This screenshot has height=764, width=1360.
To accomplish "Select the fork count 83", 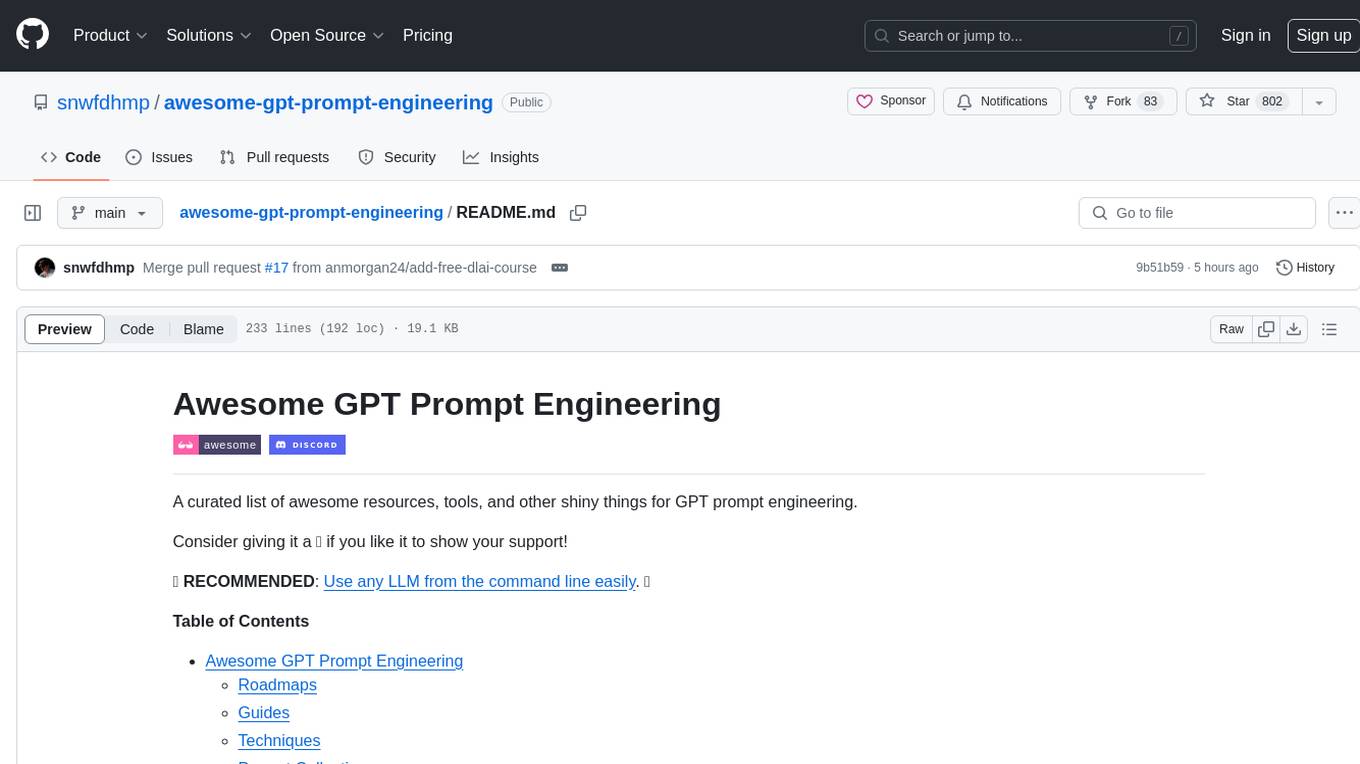I will (x=1150, y=101).
